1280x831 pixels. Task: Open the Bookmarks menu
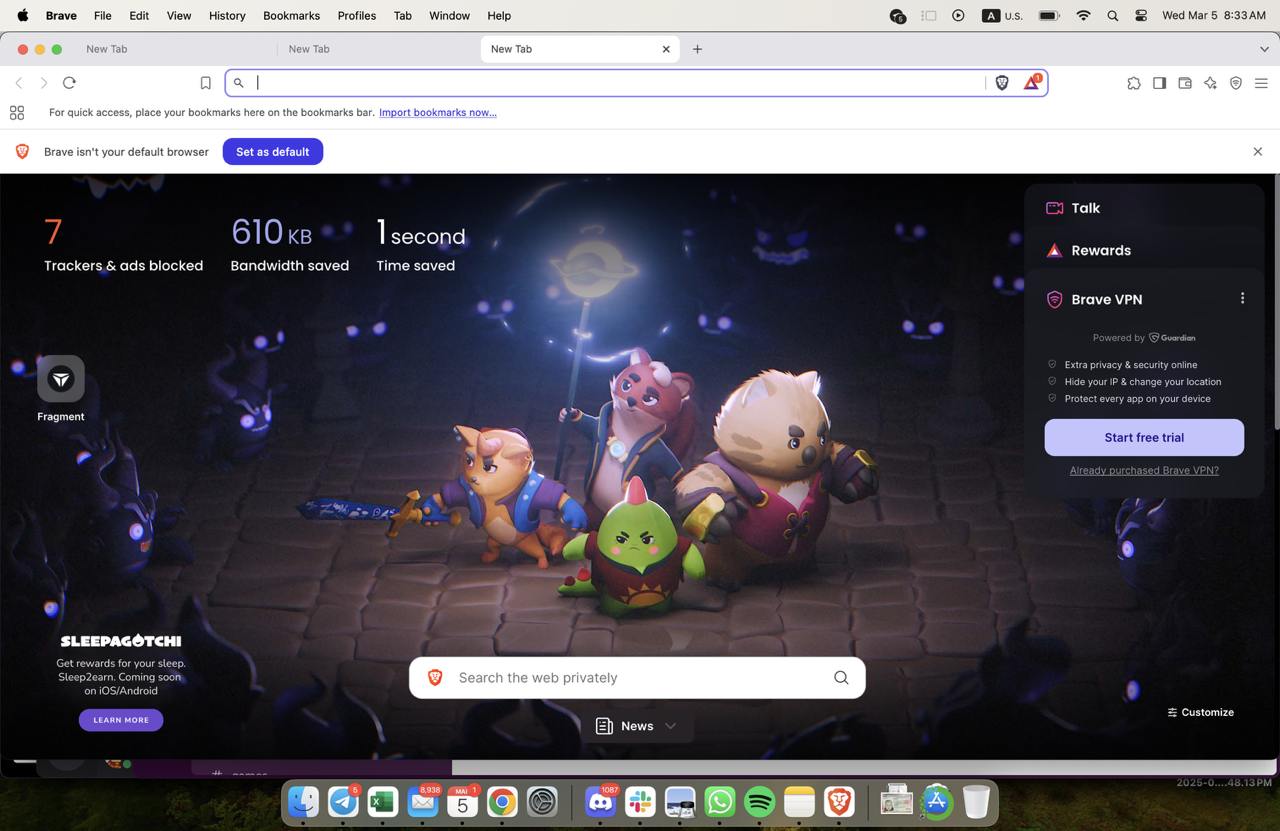pos(291,15)
